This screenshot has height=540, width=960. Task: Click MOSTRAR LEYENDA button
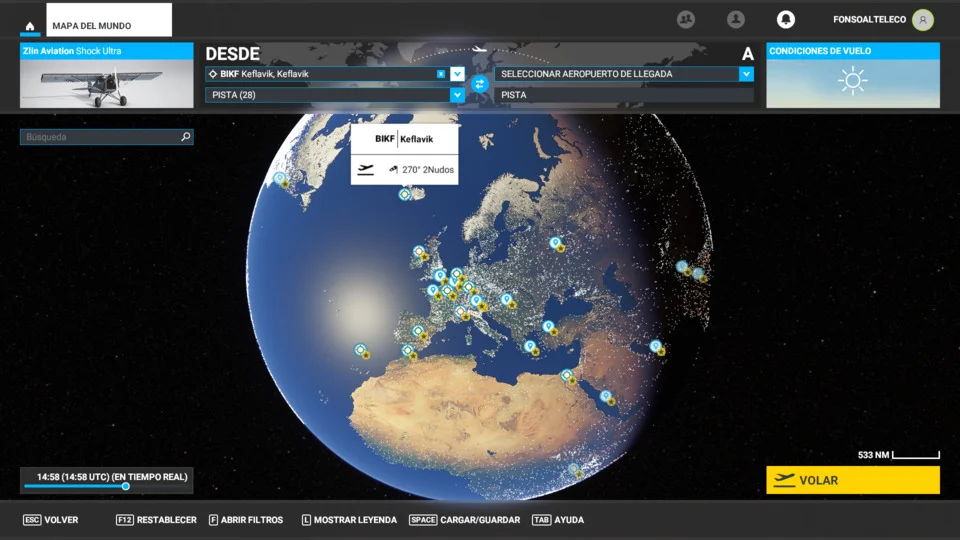[349, 520]
